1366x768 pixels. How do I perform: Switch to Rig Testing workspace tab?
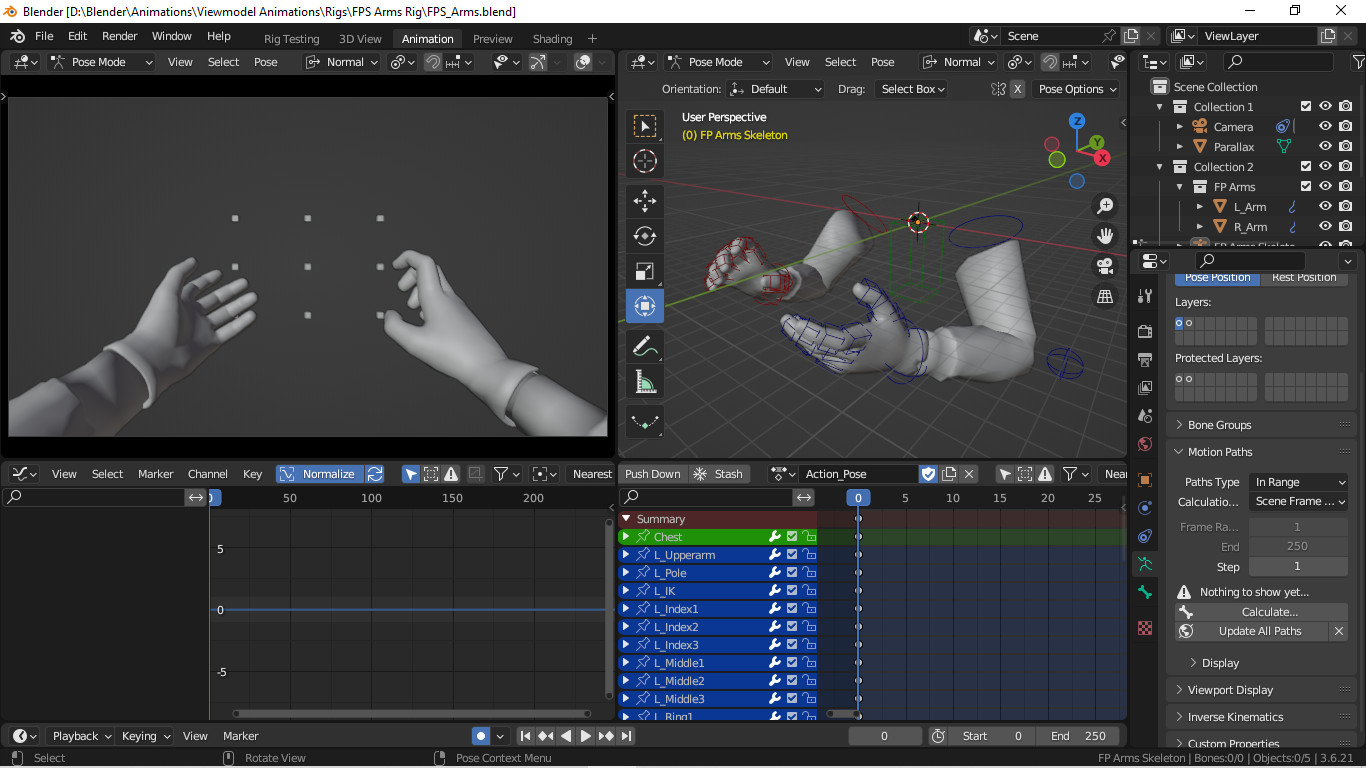[292, 39]
